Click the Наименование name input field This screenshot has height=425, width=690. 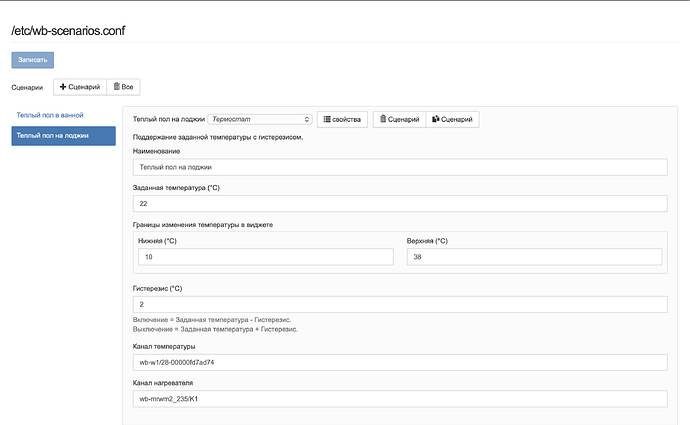[x=399, y=167]
